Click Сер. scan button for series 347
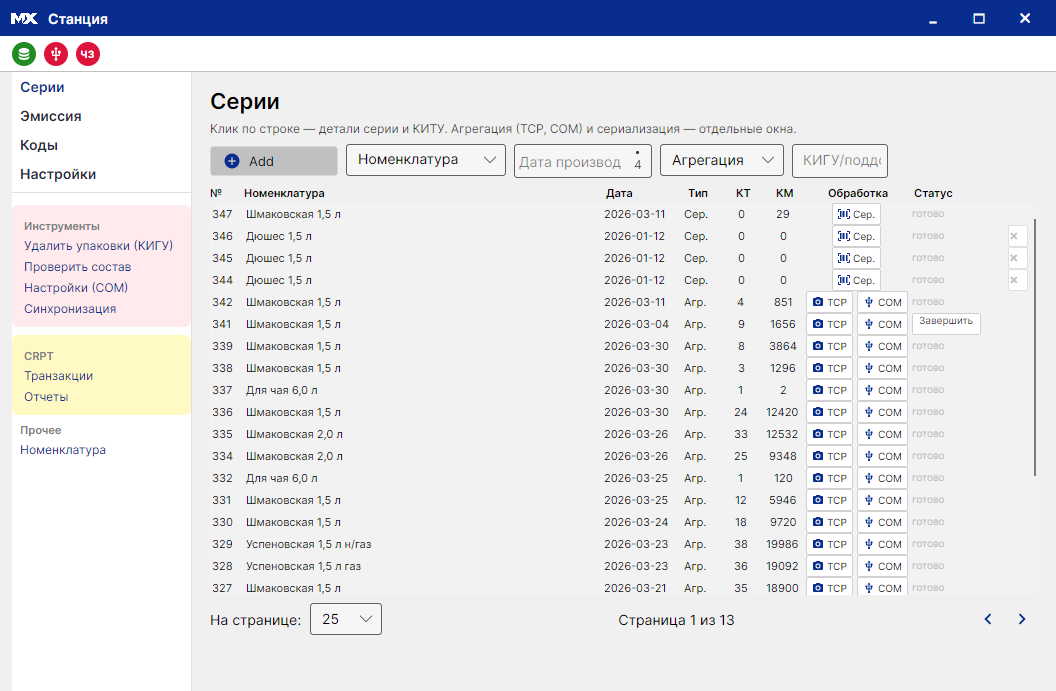This screenshot has width=1056, height=691. [856, 214]
